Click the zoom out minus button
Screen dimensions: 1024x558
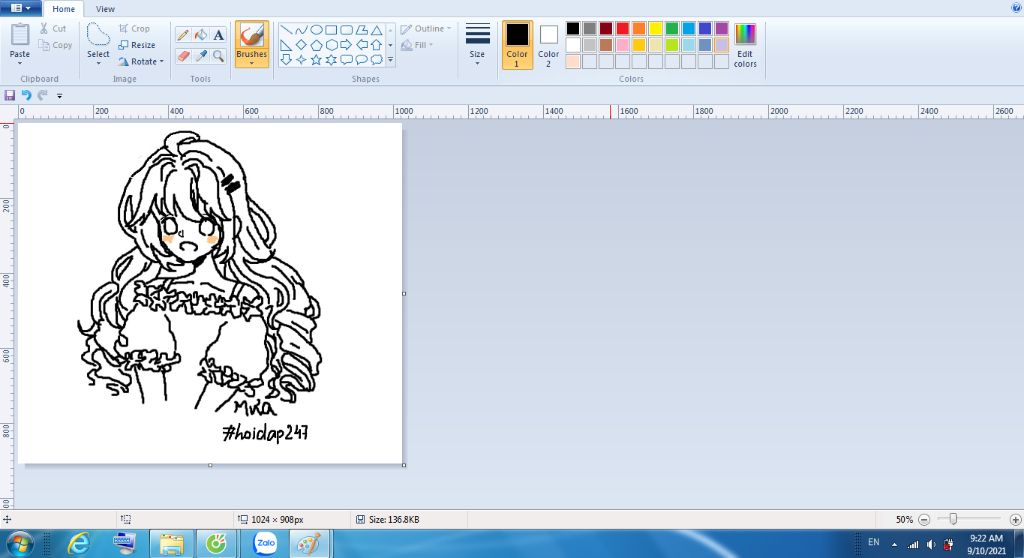(924, 519)
